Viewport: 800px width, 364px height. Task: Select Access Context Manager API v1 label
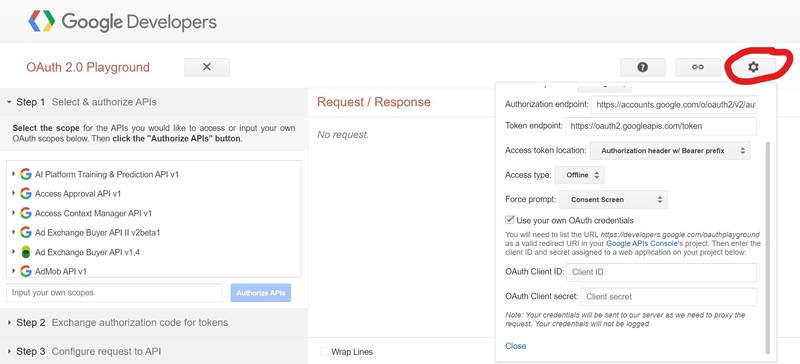(x=93, y=213)
